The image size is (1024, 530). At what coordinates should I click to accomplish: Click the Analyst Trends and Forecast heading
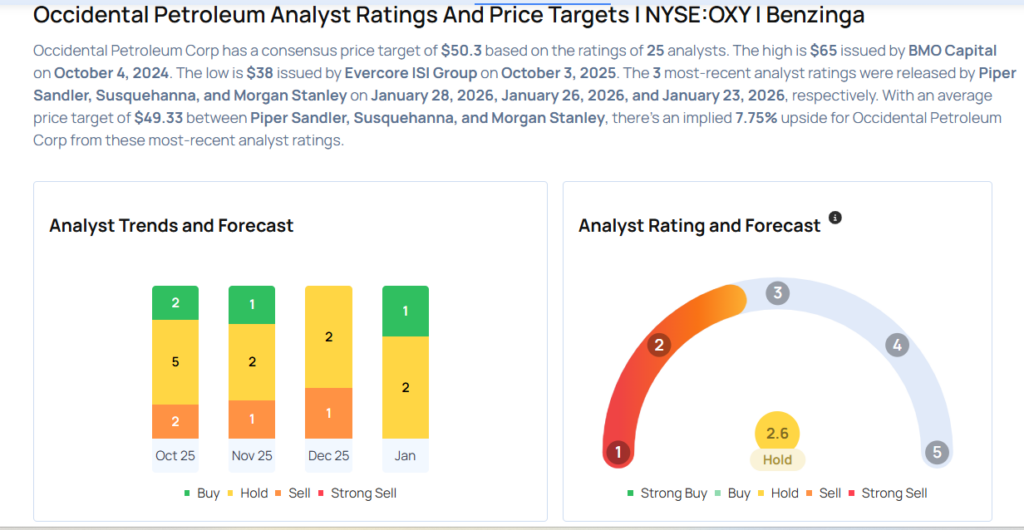[171, 226]
